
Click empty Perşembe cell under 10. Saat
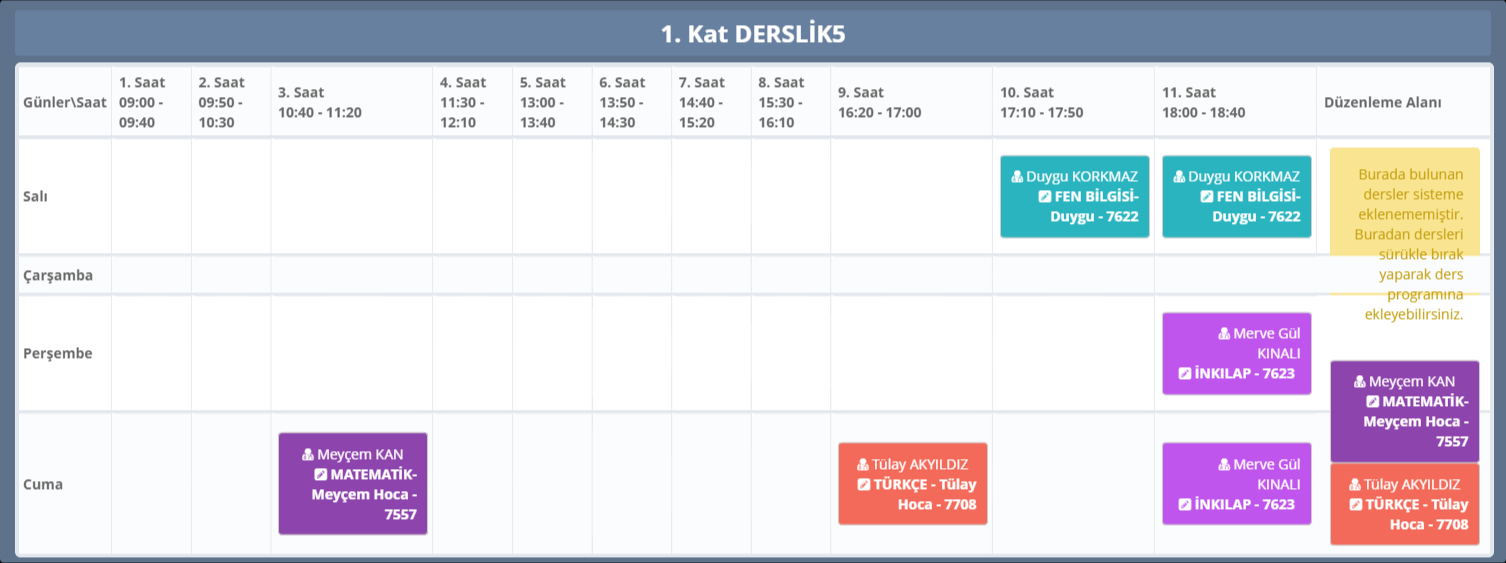1072,353
